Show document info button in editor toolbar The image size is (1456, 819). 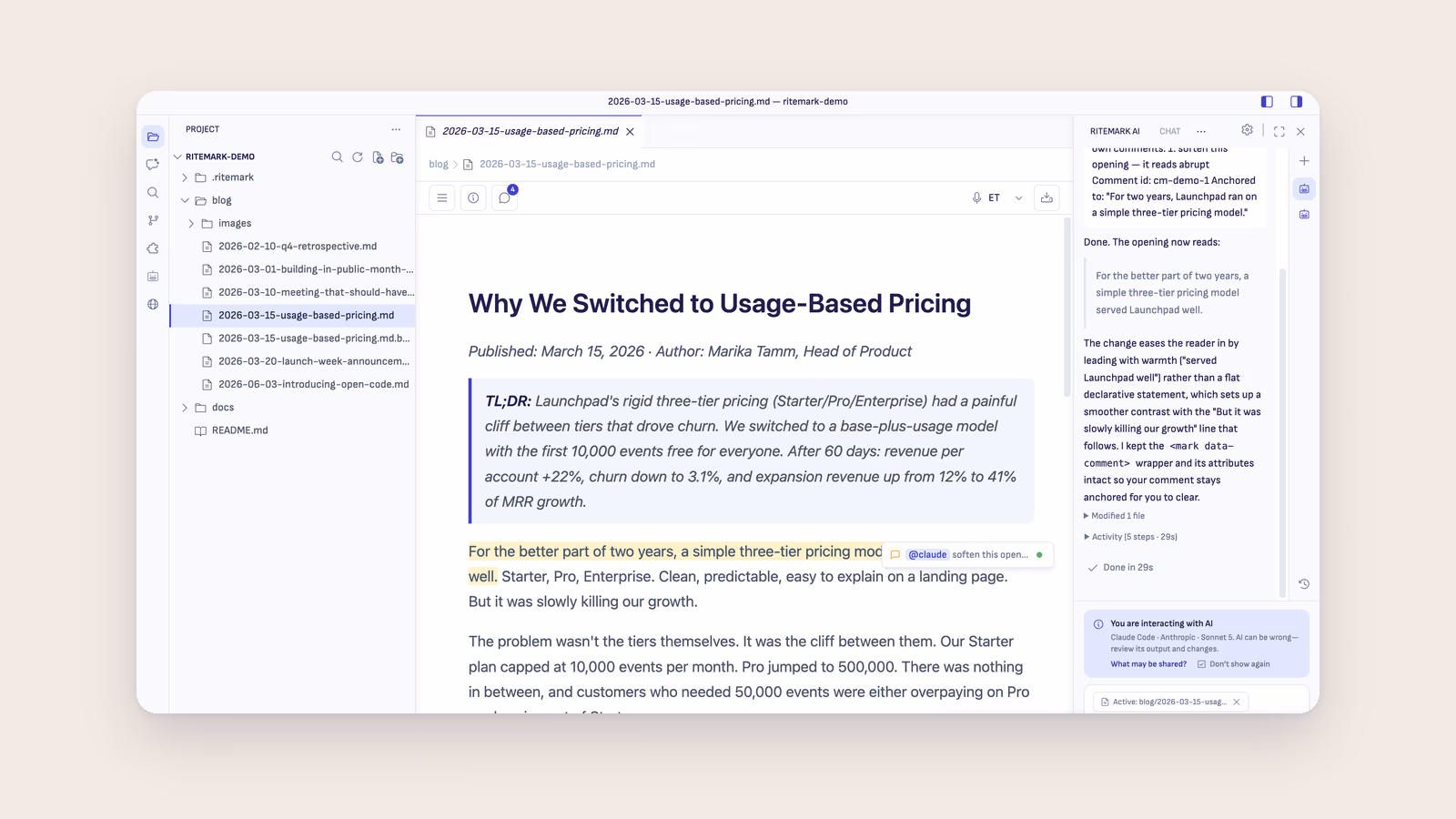pyautogui.click(x=473, y=197)
